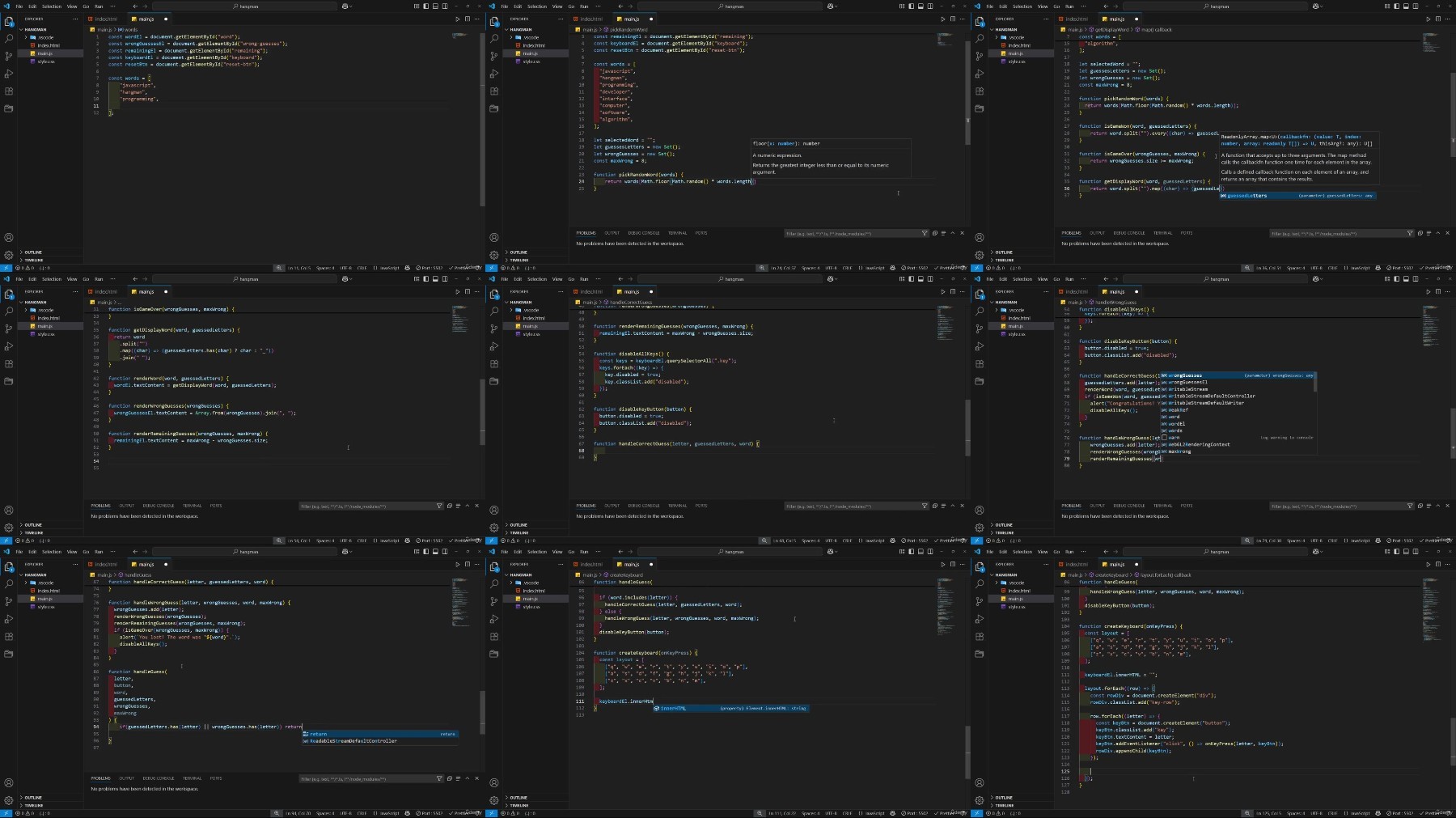Open Extensions view in the handleCorrectGuess window
Image resolution: width=1456 pixels, height=818 pixels.
(x=494, y=364)
